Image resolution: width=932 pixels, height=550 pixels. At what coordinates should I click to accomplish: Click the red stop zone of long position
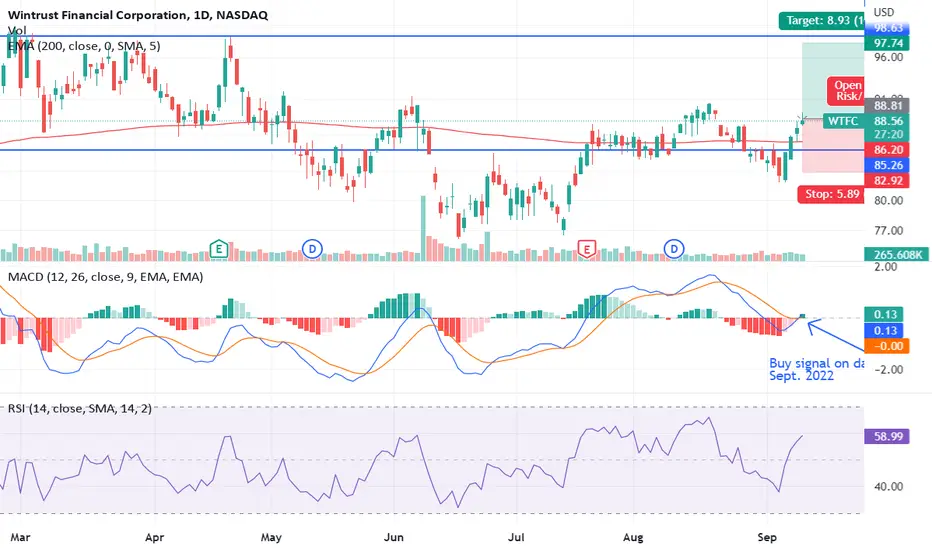coord(833,147)
